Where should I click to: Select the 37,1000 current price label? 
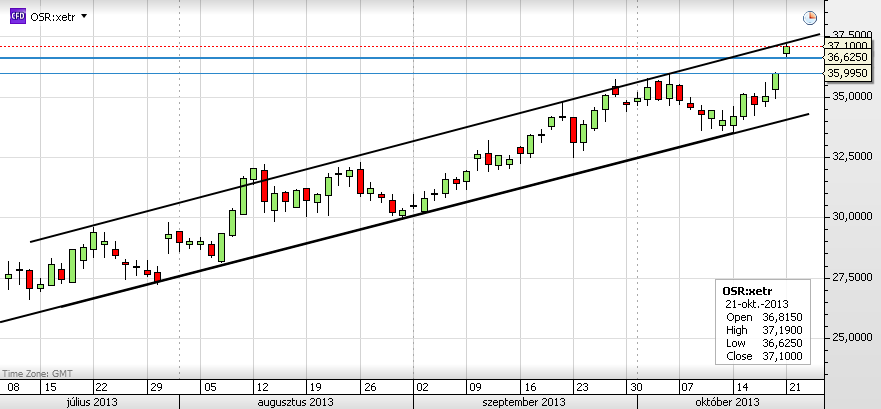click(x=848, y=46)
